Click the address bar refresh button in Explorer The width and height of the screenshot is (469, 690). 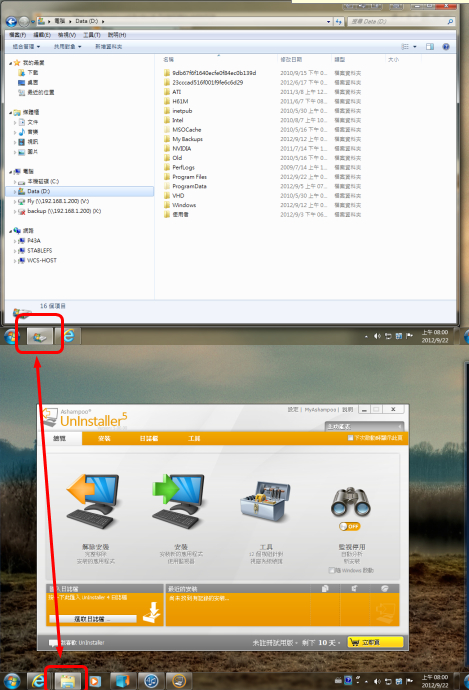[x=338, y=21]
